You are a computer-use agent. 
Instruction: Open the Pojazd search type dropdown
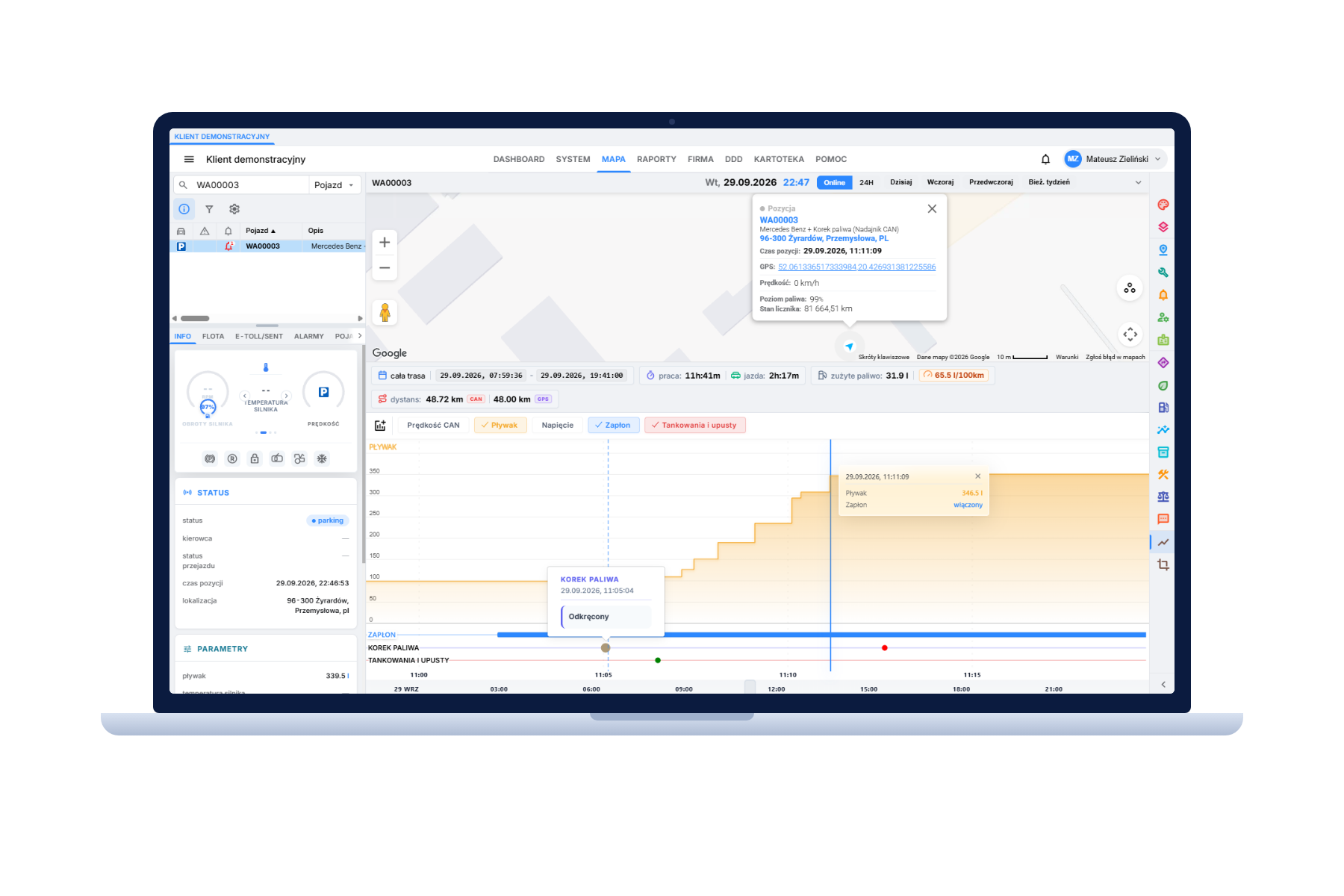pyautogui.click(x=335, y=185)
